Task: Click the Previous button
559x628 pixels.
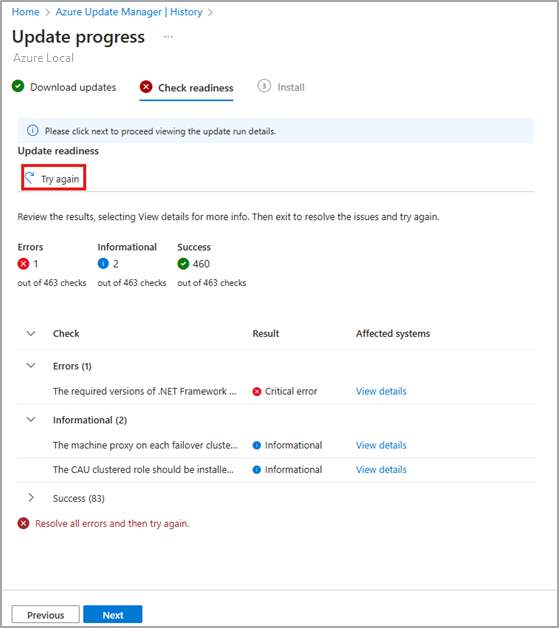Action: (46, 615)
